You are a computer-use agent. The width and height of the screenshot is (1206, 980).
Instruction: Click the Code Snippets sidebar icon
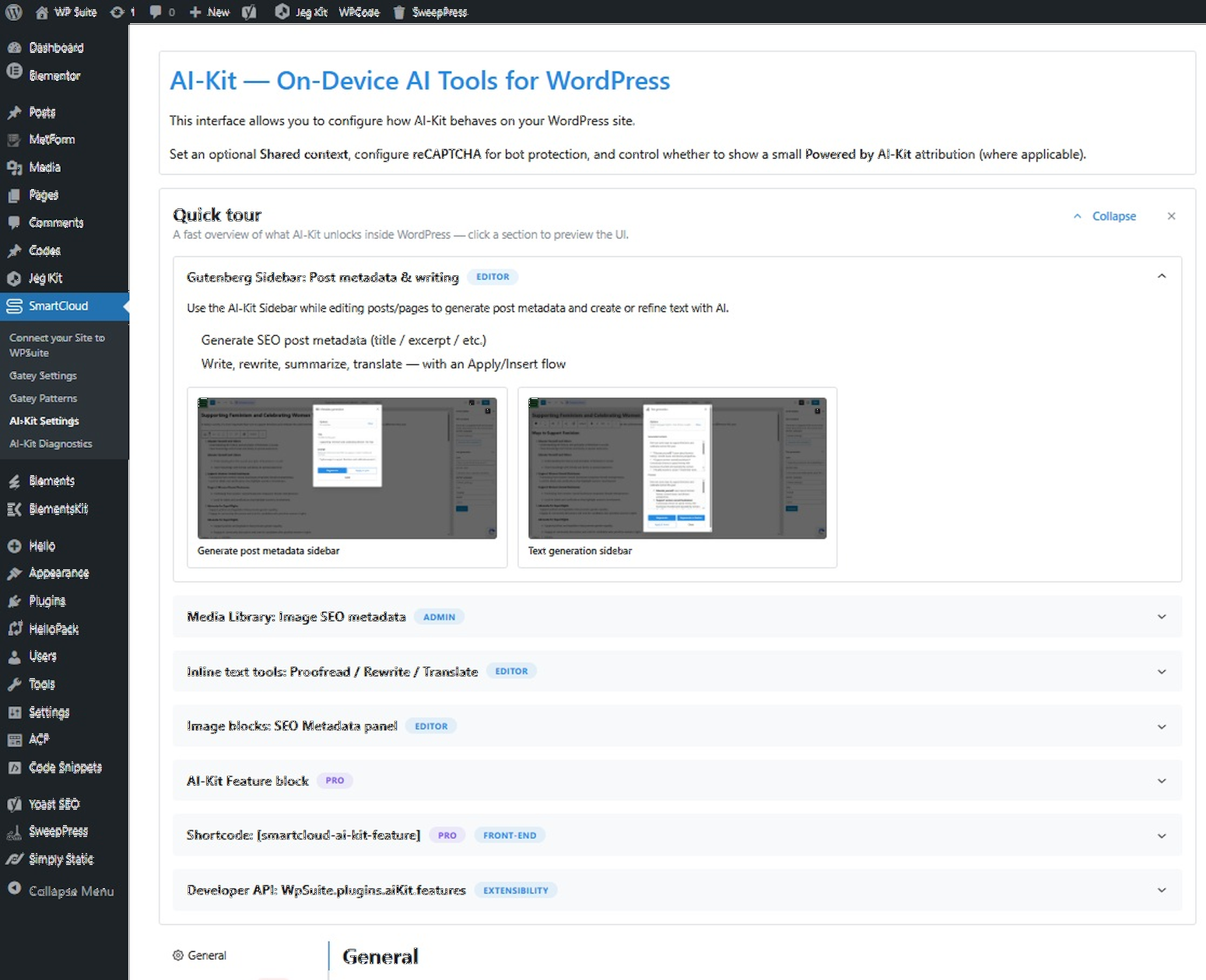pyautogui.click(x=14, y=768)
